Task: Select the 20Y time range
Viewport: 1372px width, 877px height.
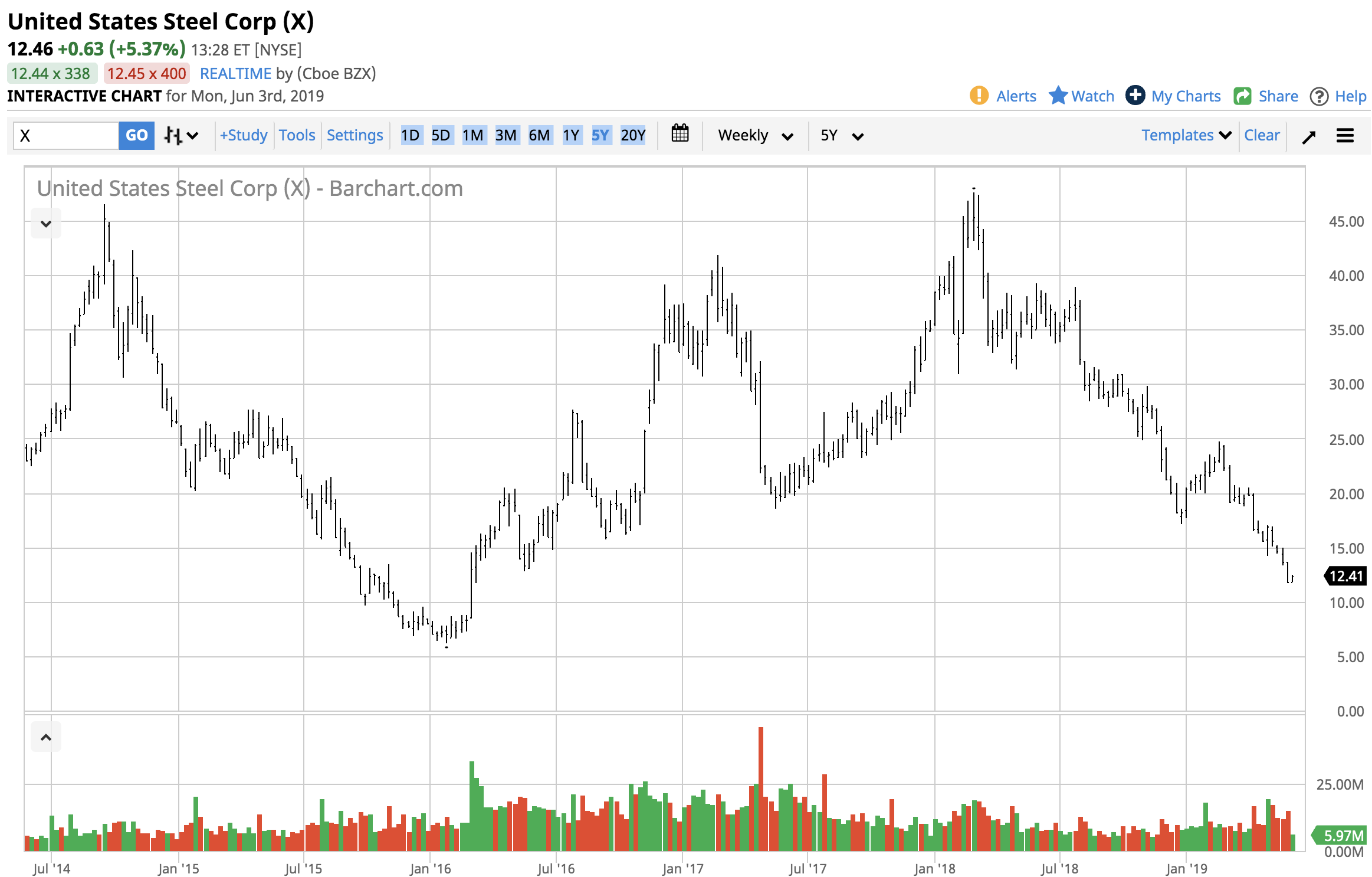Action: (x=633, y=135)
